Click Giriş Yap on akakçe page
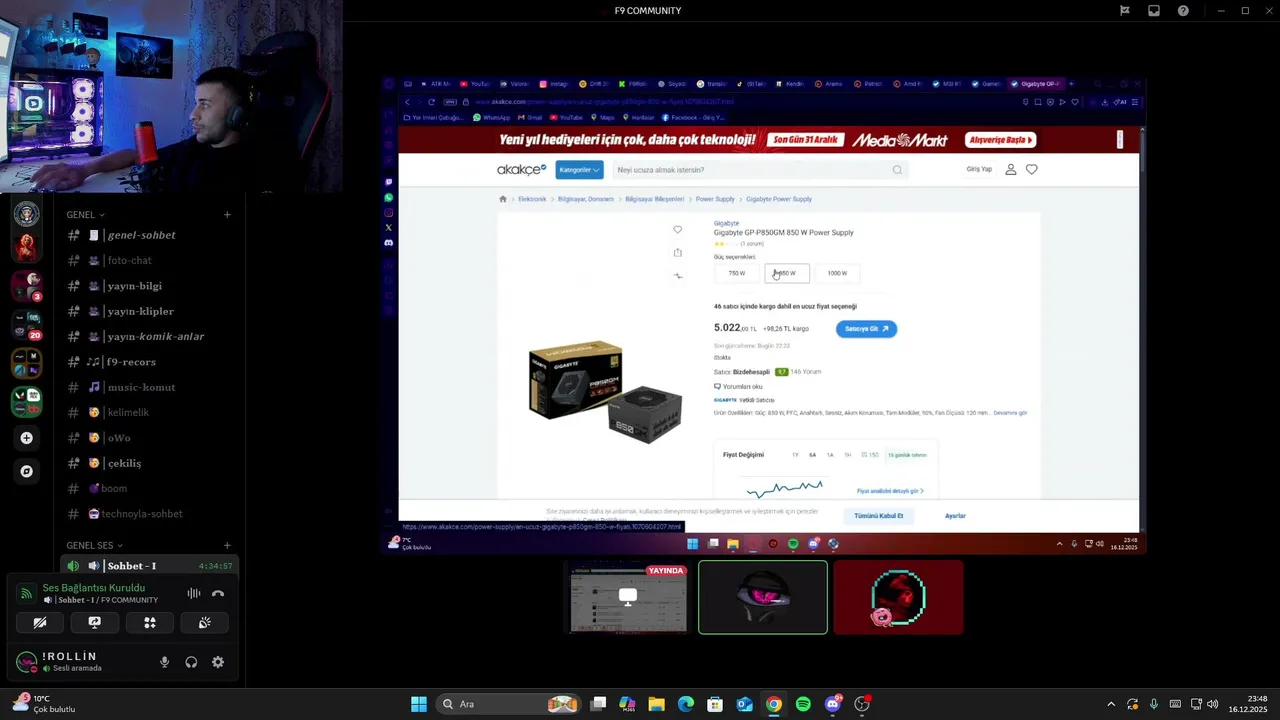1280x720 pixels. coord(979,169)
